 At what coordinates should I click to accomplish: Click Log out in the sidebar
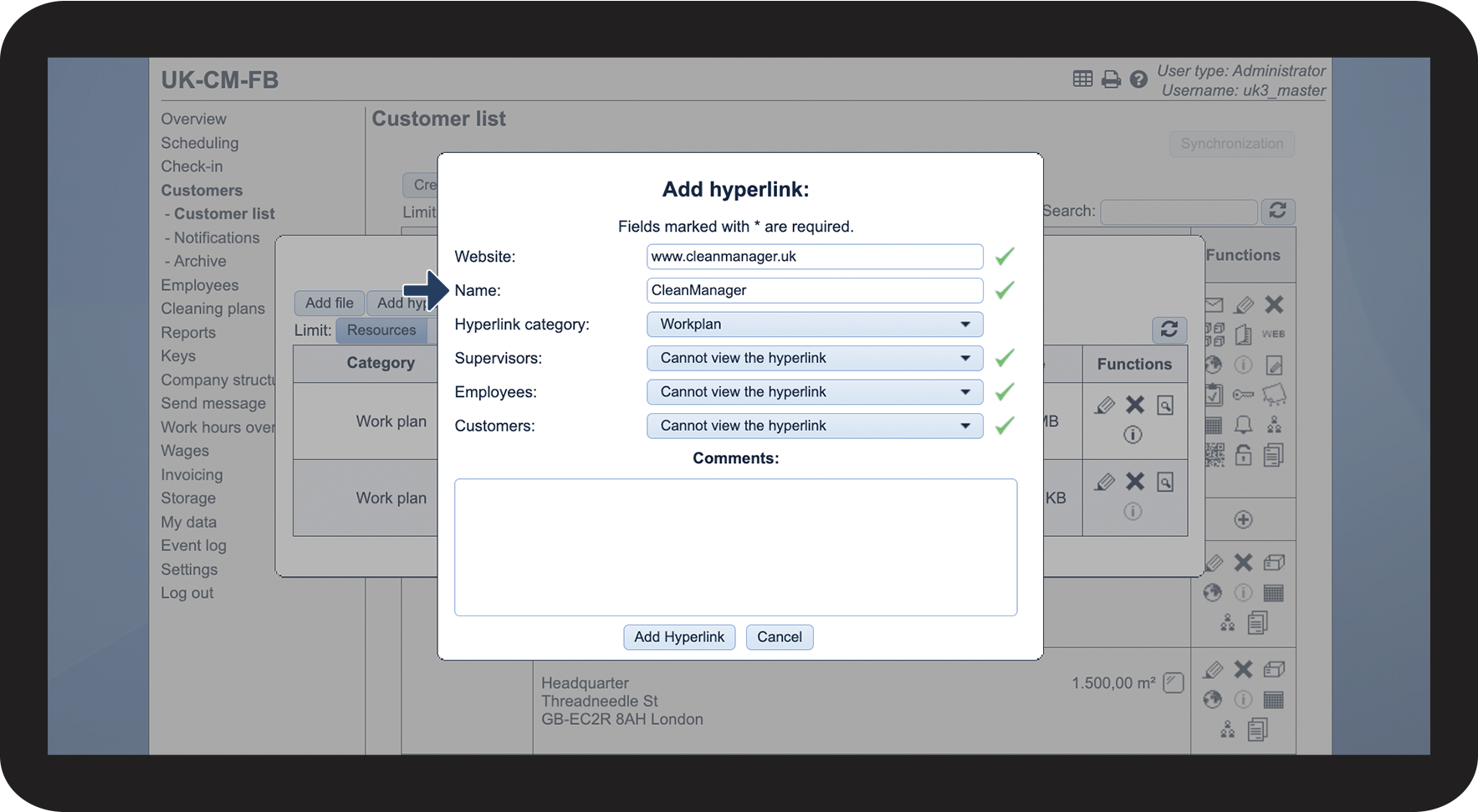point(187,593)
